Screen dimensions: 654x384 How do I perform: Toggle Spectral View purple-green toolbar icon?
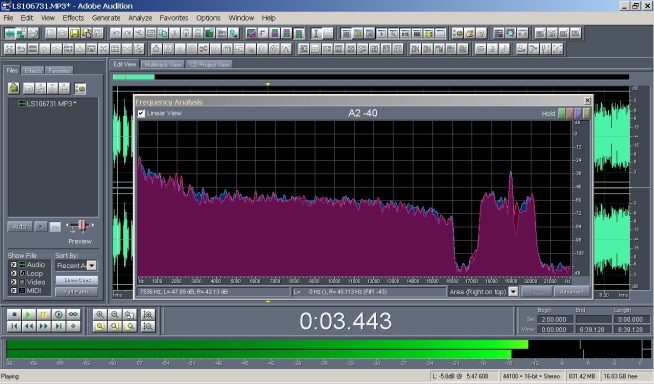(251, 33)
